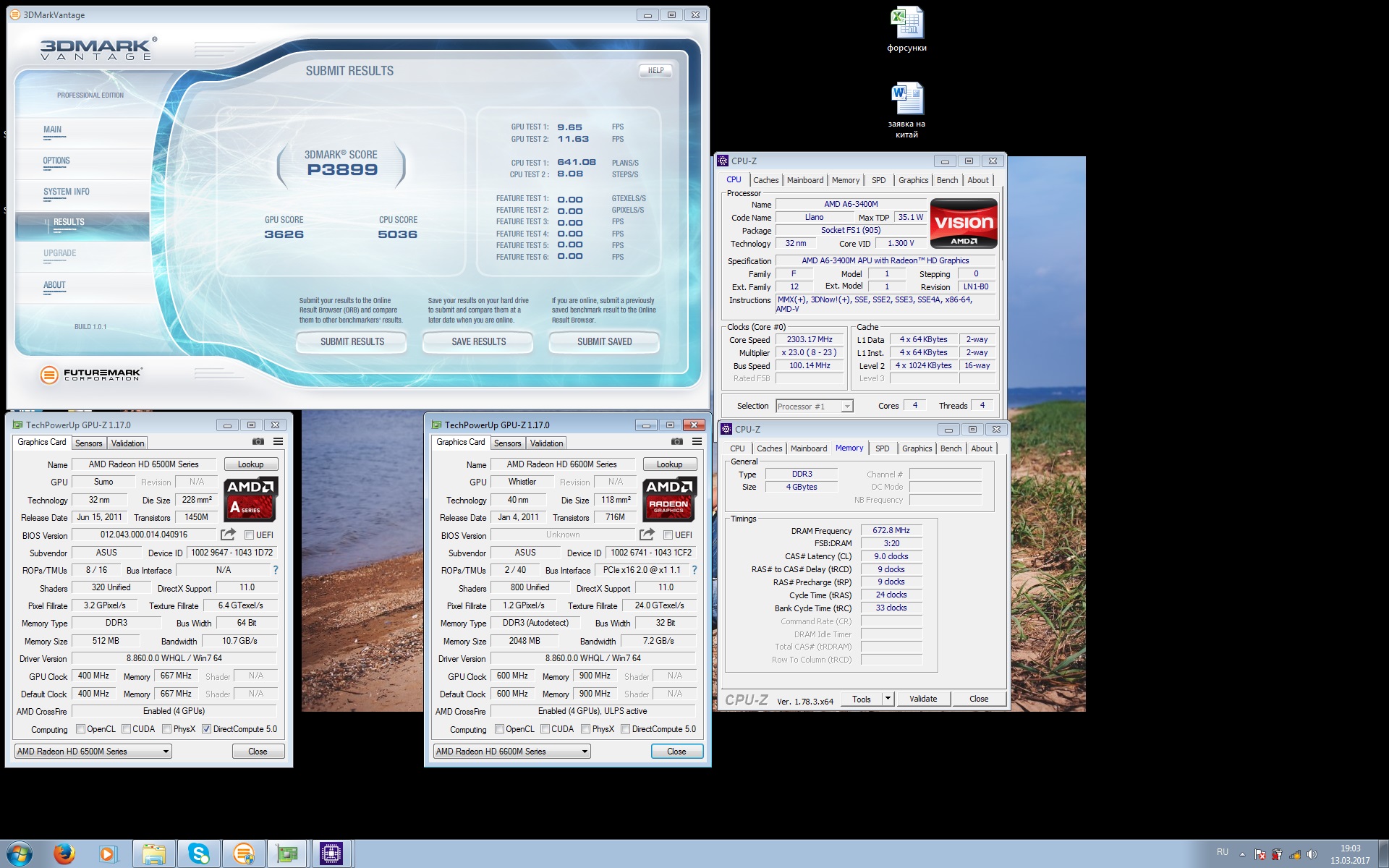Open the GPU selector dropdown showing HD 6600M Series
Image resolution: width=1389 pixels, height=868 pixels.
pyautogui.click(x=511, y=752)
